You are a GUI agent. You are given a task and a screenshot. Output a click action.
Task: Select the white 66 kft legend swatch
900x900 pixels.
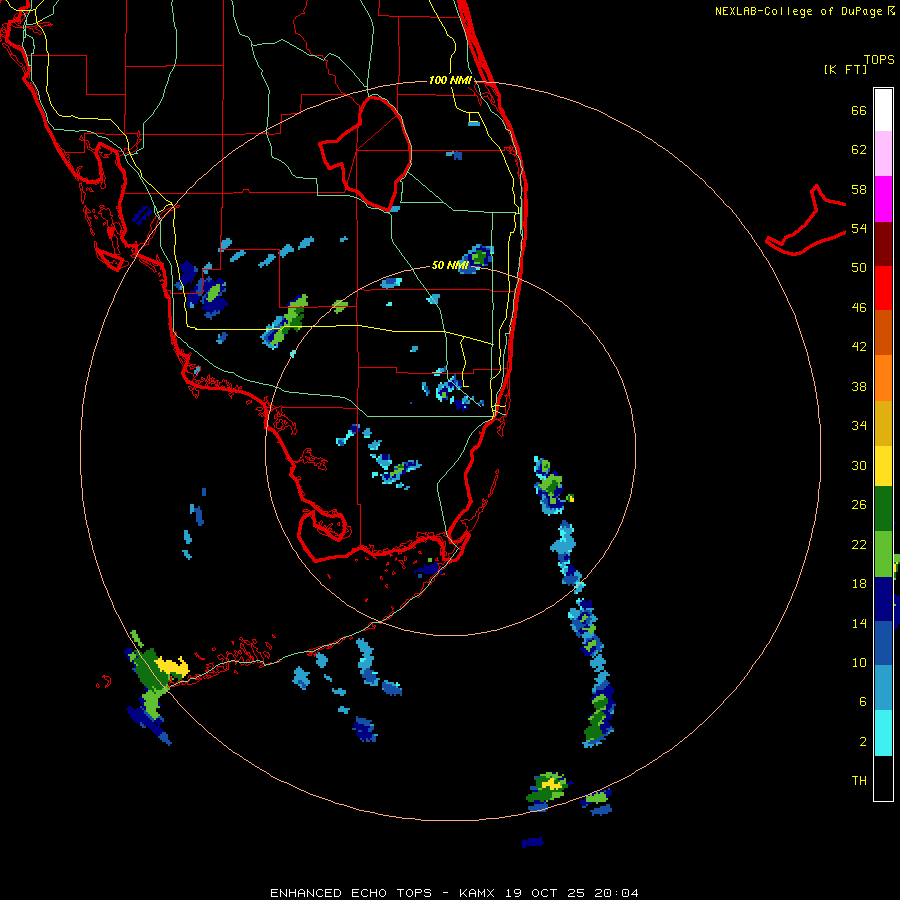(883, 110)
